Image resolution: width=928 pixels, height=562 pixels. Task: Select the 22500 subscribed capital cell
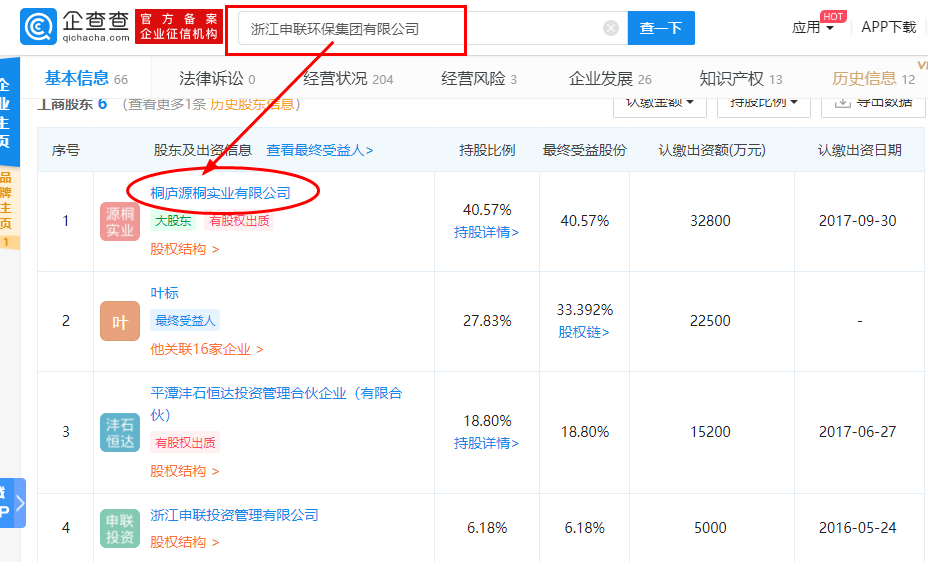pos(710,321)
